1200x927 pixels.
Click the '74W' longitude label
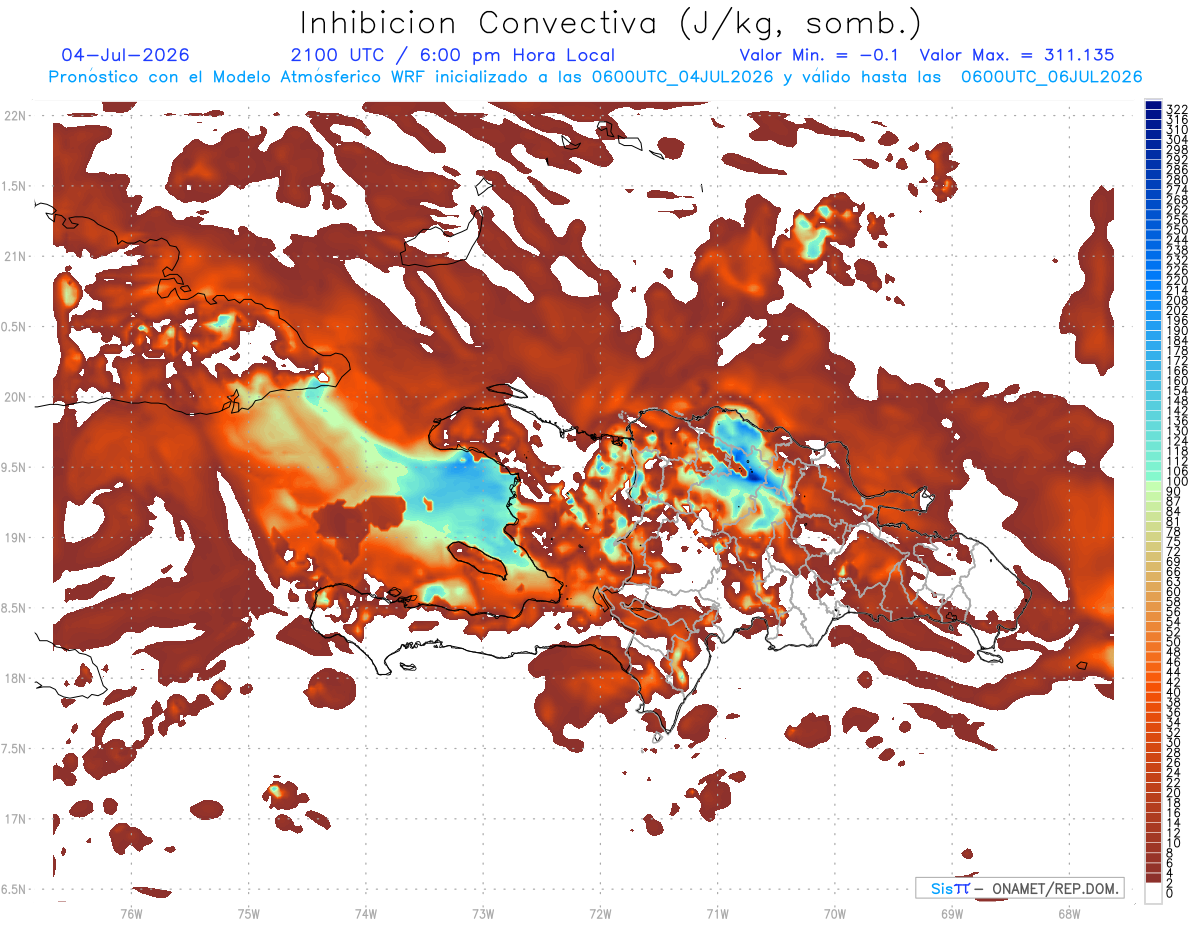[x=366, y=913]
